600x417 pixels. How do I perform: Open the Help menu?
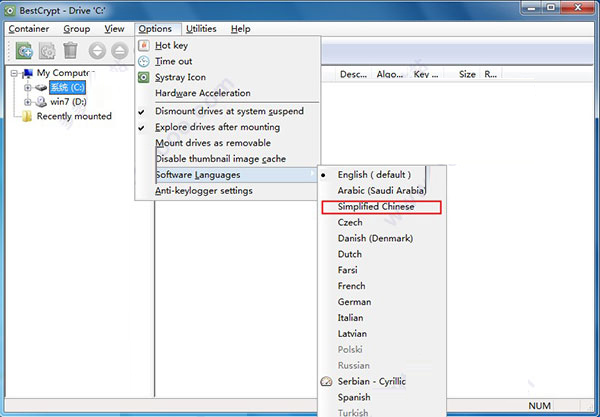(240, 29)
